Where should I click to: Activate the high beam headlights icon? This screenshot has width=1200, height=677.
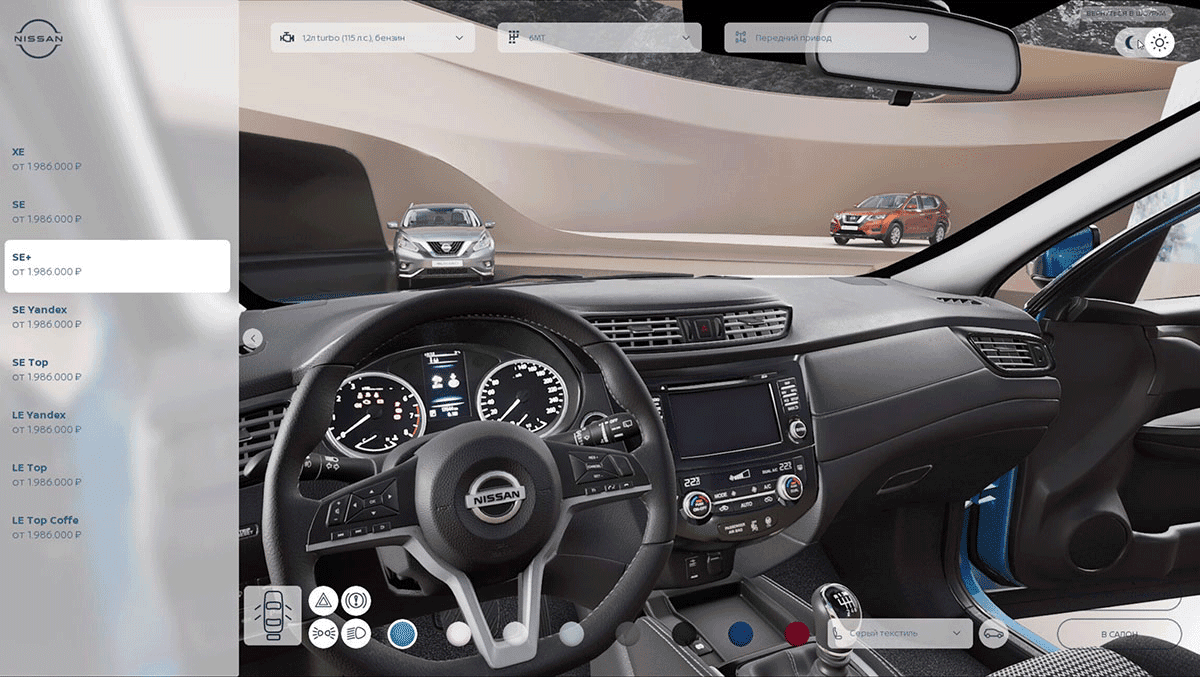pos(357,633)
